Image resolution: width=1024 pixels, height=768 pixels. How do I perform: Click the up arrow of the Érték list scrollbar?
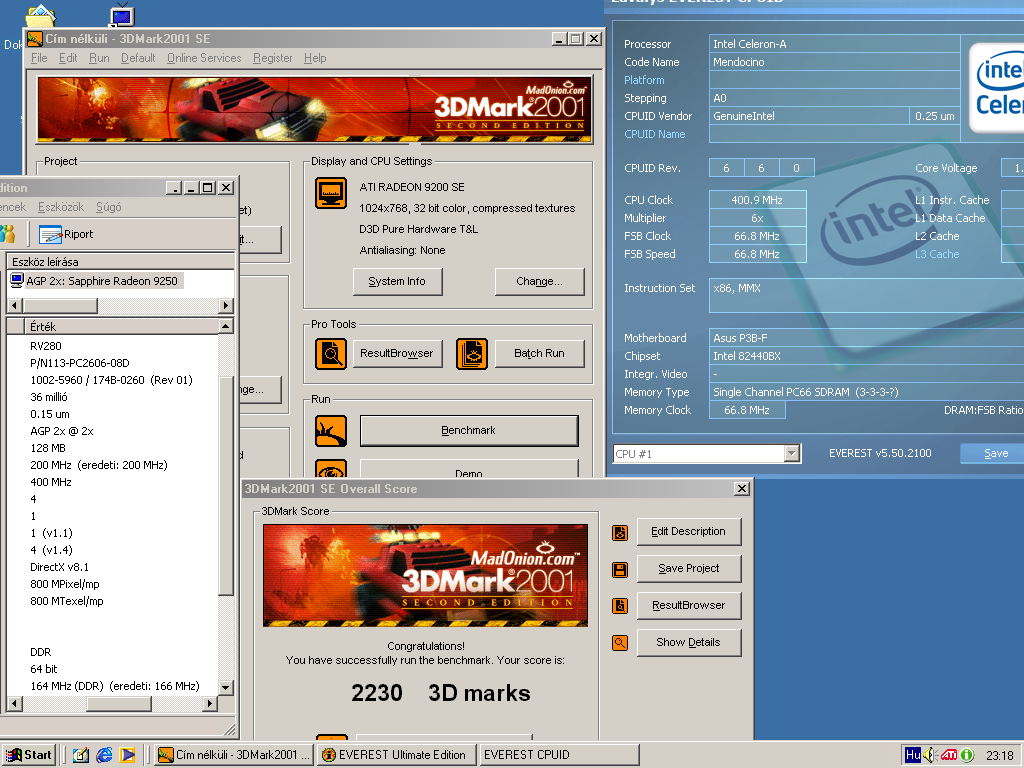pyautogui.click(x=226, y=326)
